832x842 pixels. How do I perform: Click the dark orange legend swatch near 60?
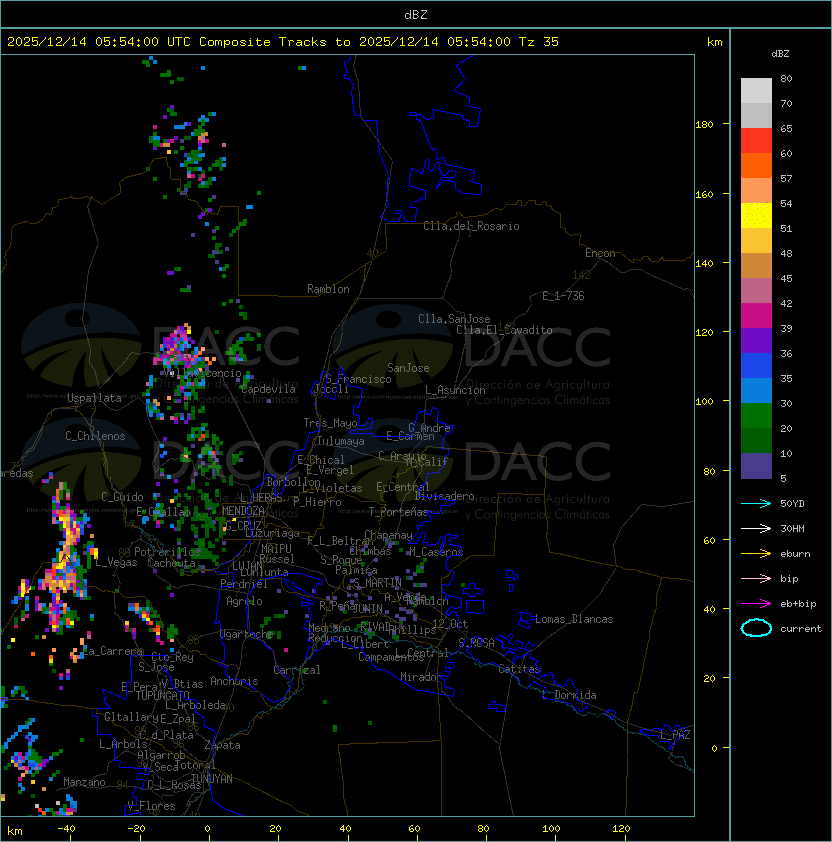pos(756,166)
